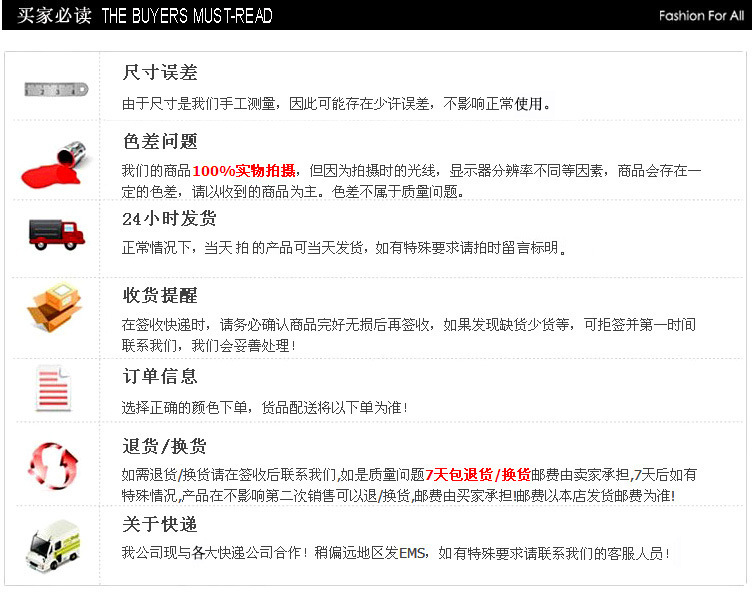
Task: Select the 收货提醒 heading
Action: coord(160,295)
